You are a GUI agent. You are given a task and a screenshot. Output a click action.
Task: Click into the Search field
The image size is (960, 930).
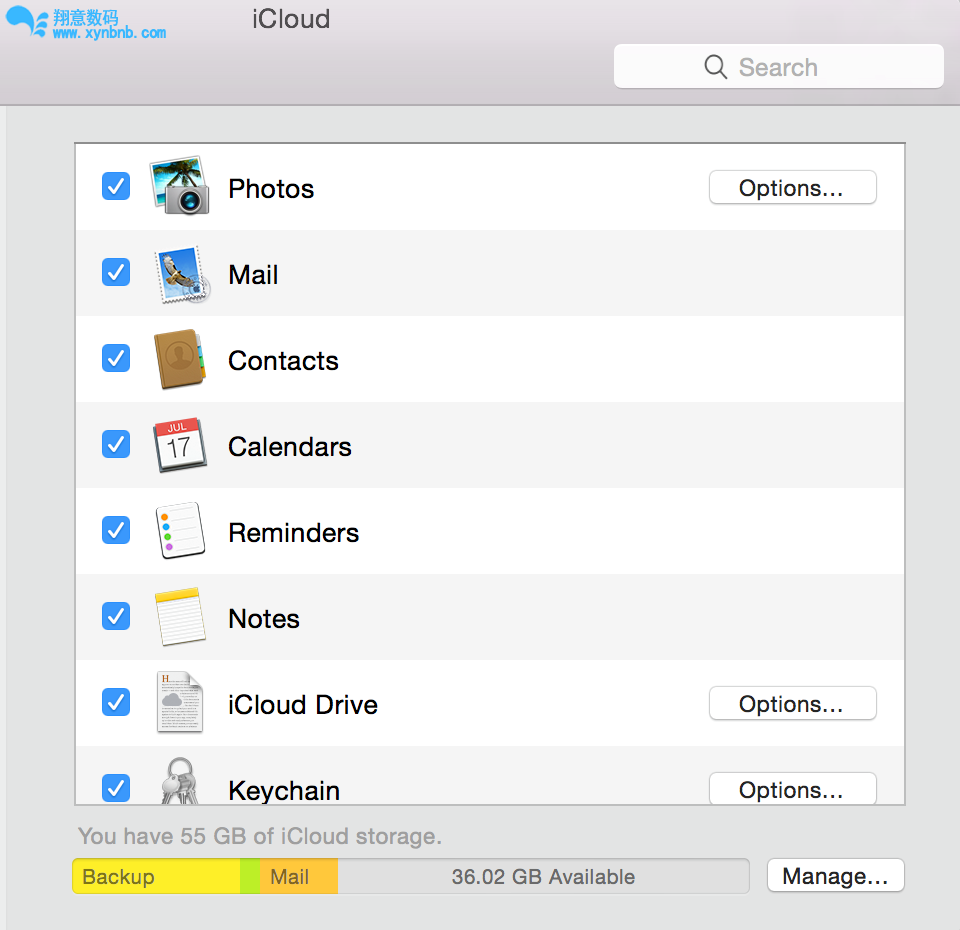[x=778, y=66]
